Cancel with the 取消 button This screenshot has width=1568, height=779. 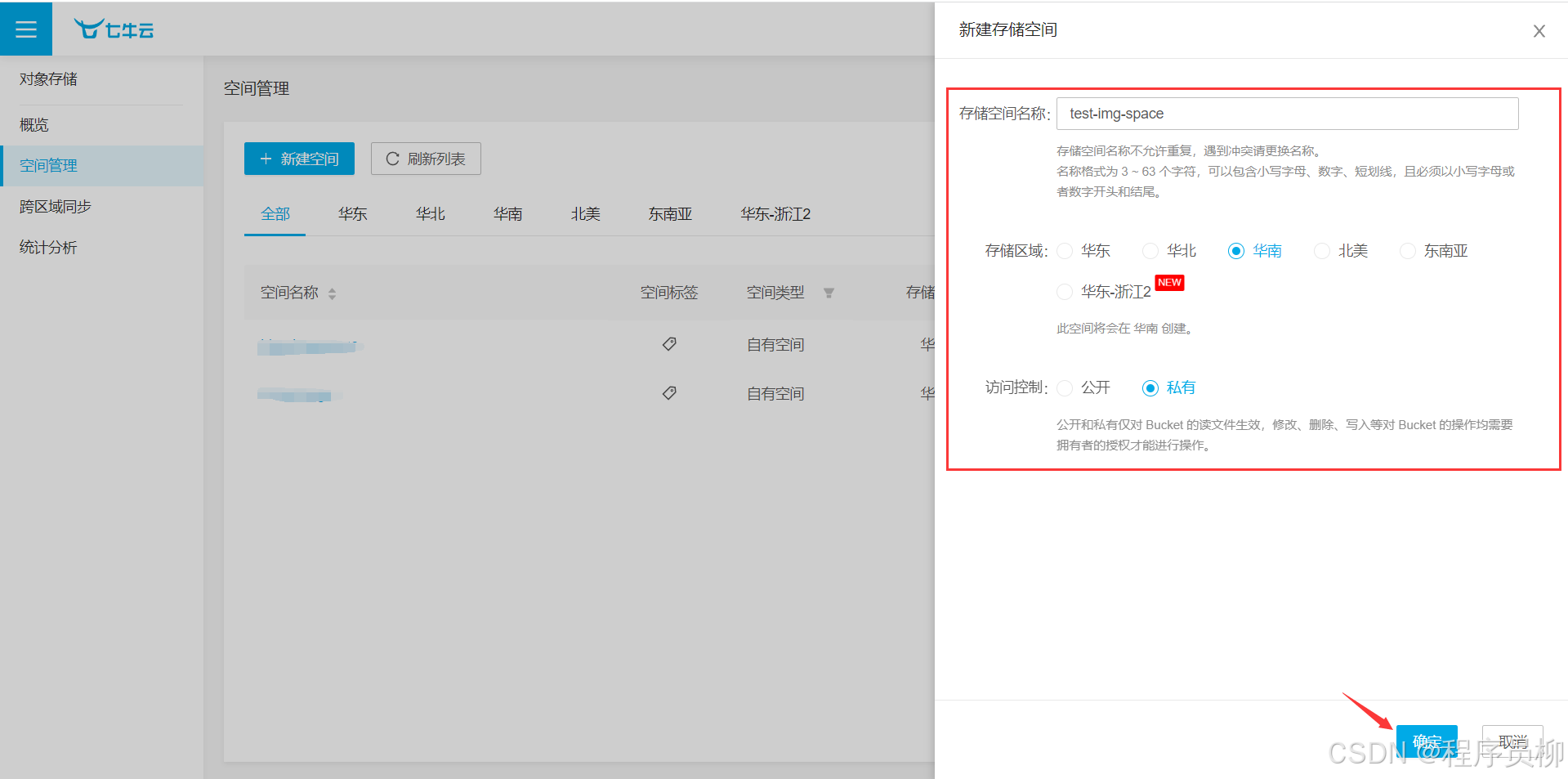click(x=1512, y=741)
